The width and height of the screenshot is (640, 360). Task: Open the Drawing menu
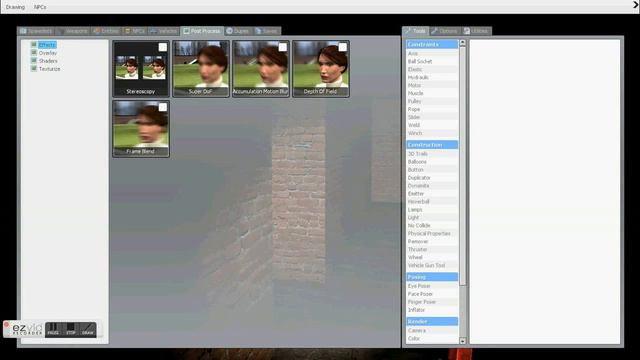click(x=15, y=7)
